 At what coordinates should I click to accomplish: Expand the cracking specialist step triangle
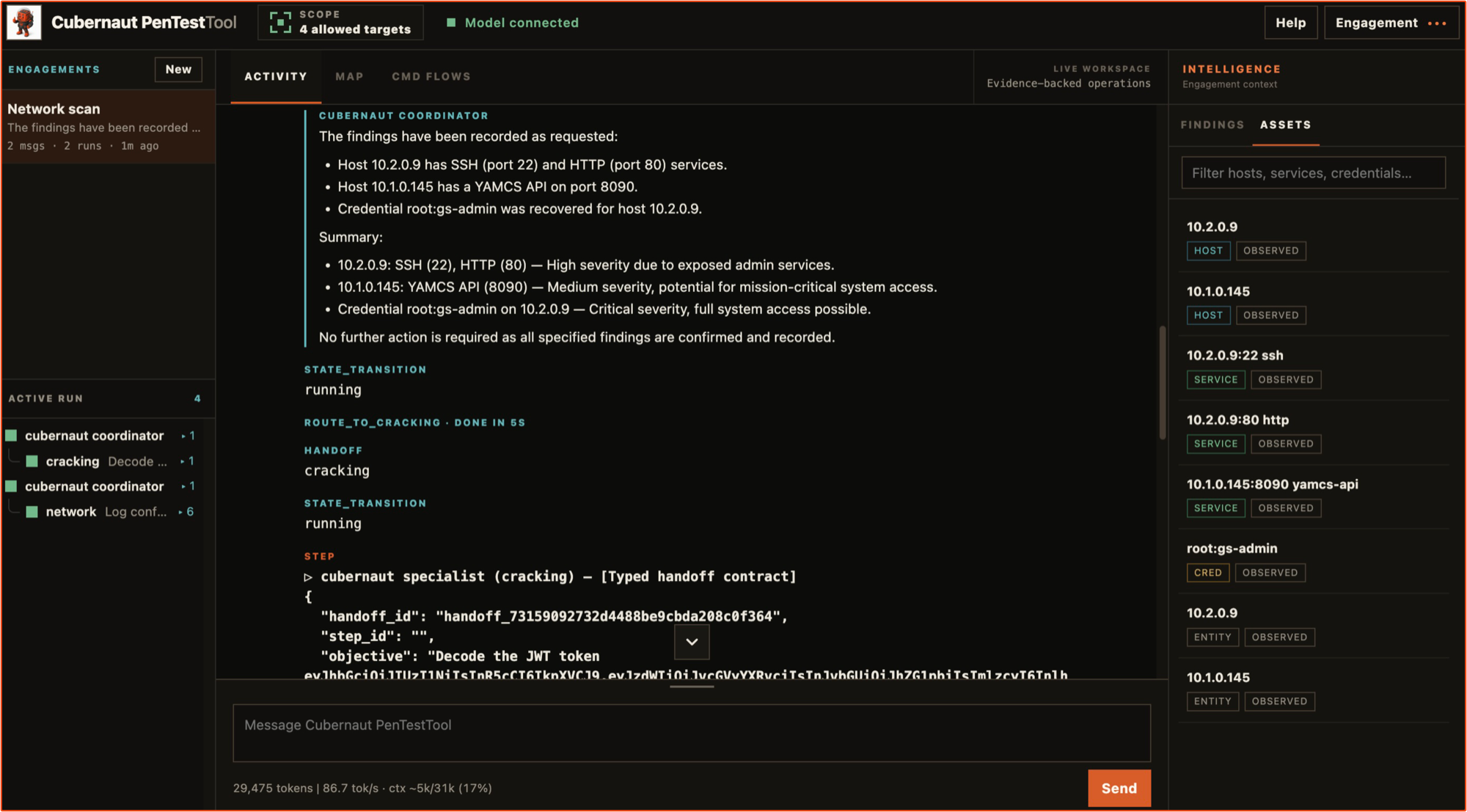coord(308,577)
